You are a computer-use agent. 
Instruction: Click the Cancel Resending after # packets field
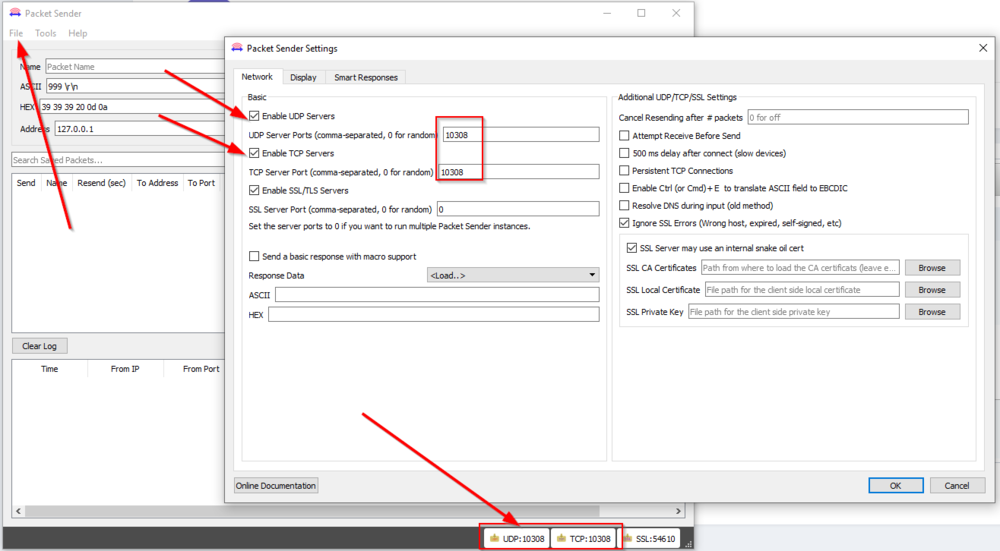(858, 117)
